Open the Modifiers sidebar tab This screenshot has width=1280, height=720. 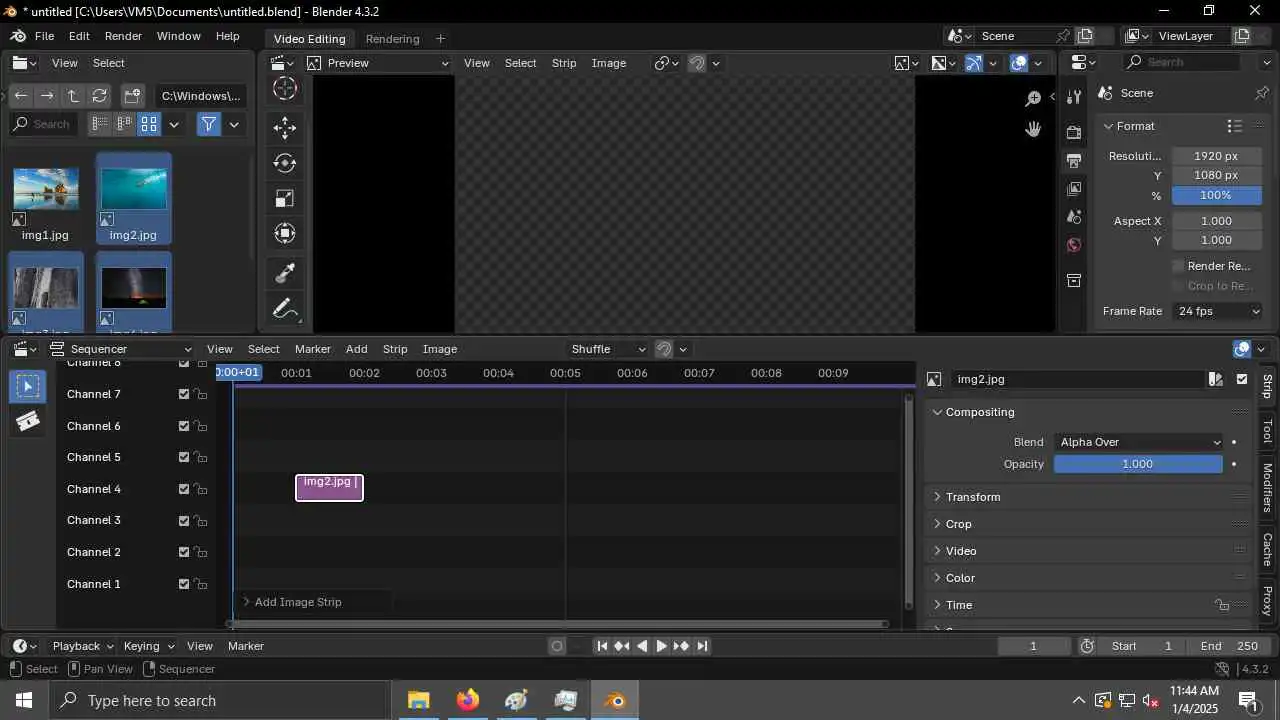pos(1267,488)
